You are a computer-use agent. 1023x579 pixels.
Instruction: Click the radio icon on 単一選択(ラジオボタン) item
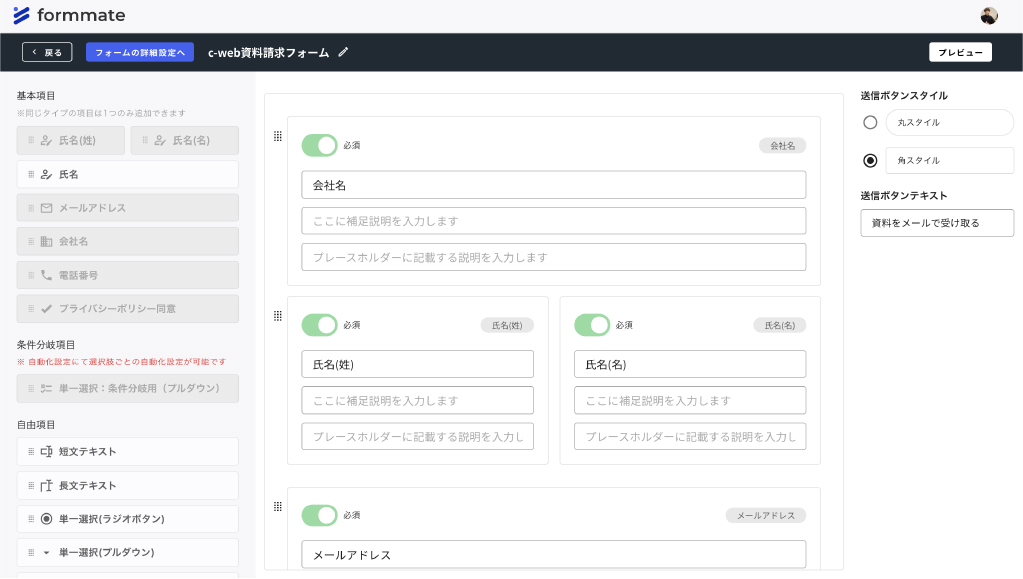(x=46, y=519)
